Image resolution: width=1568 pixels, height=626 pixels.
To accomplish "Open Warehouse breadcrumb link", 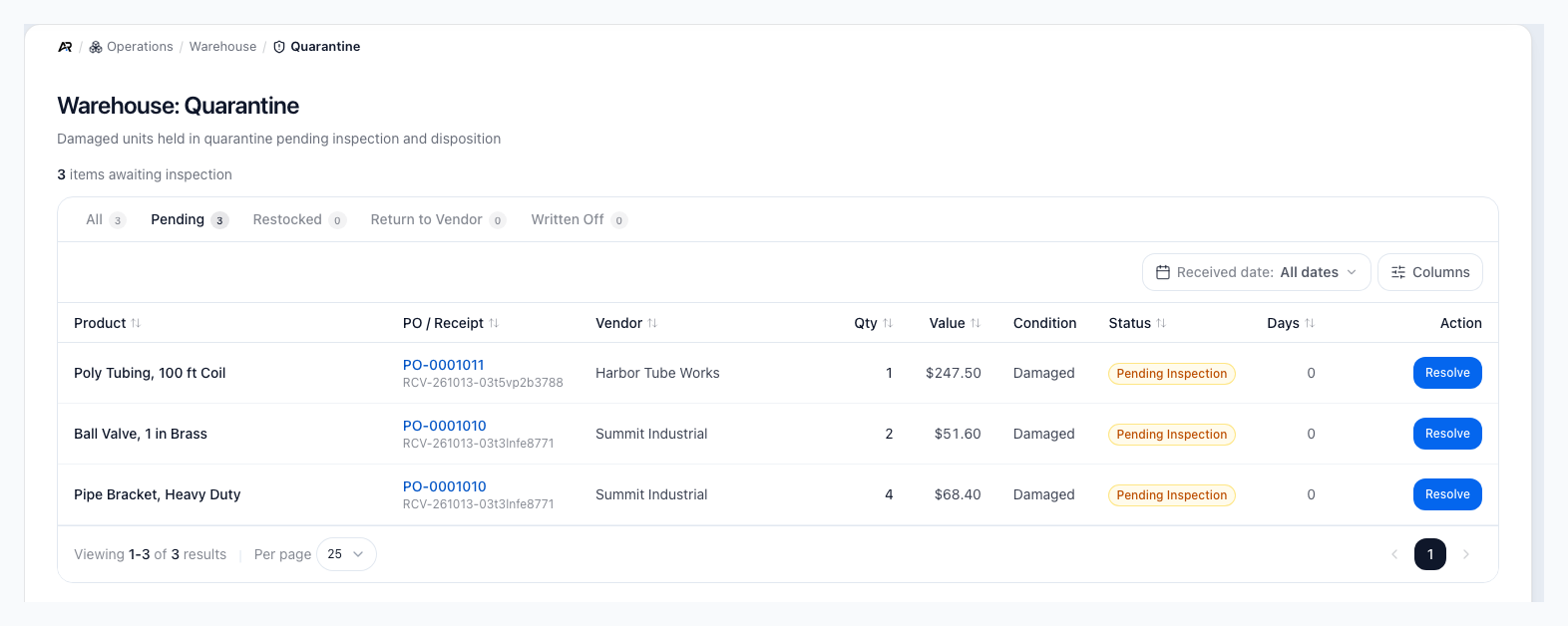I will pyautogui.click(x=222, y=47).
